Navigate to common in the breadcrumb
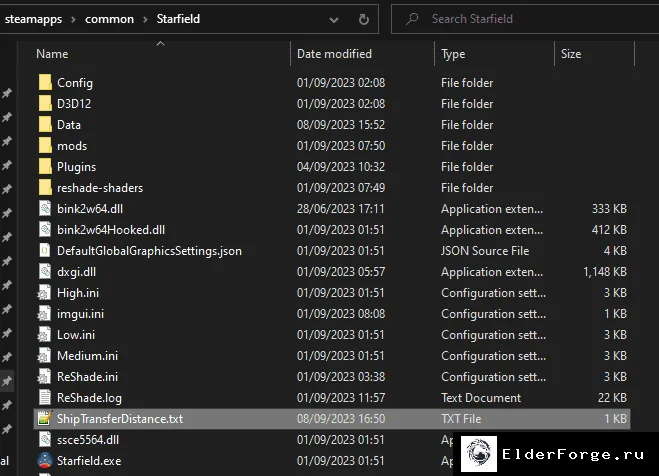 coord(109,19)
